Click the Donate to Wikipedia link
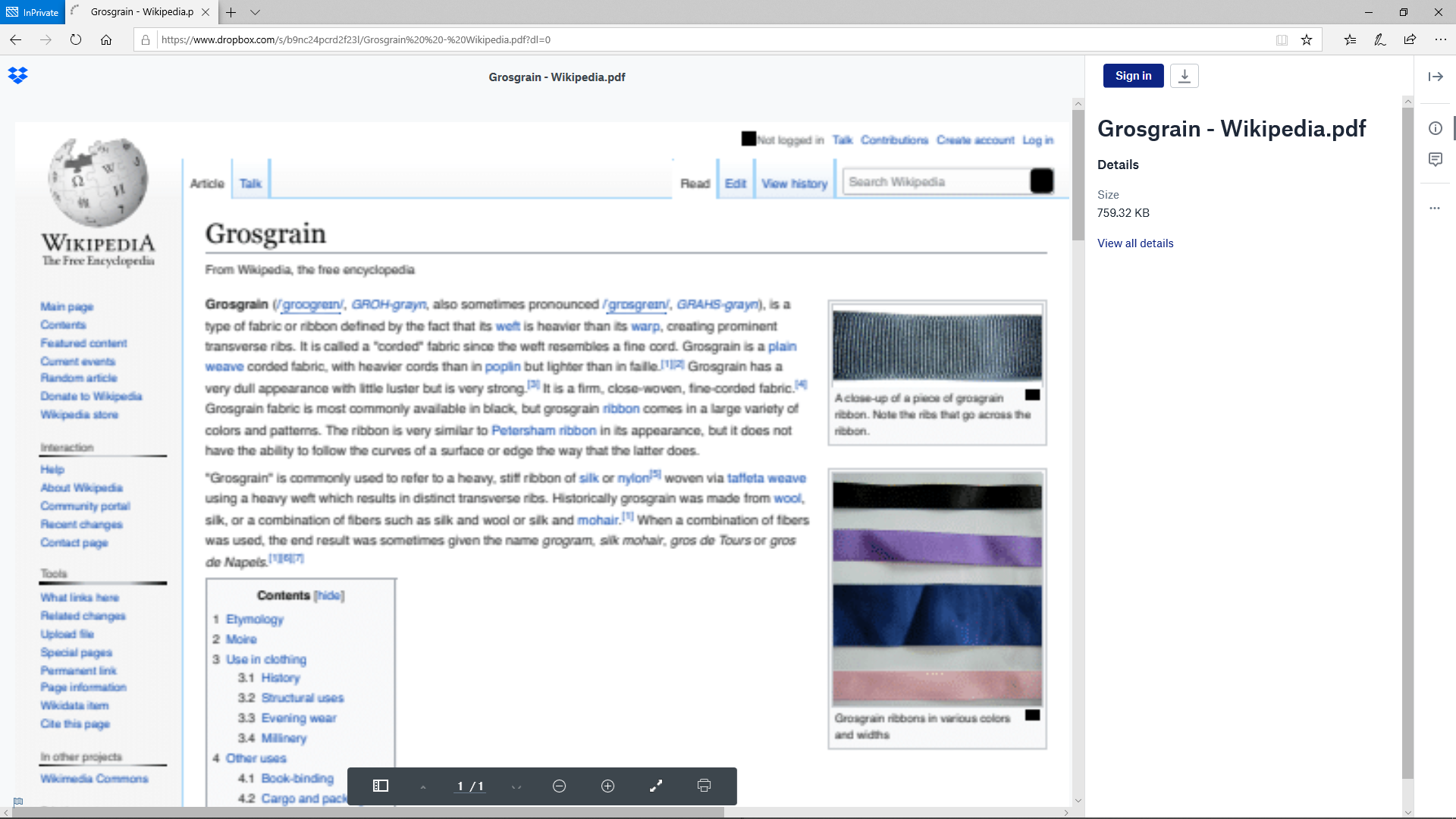 click(91, 397)
